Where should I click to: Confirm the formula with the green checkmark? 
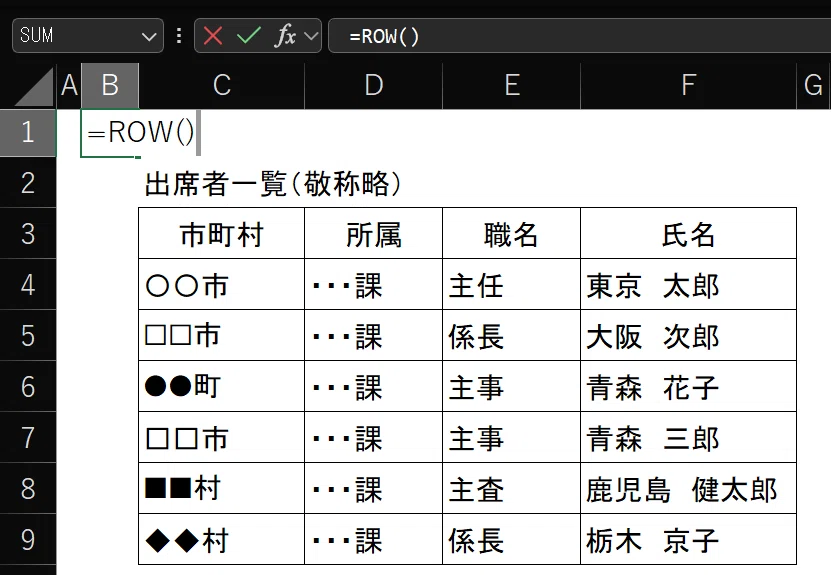(248, 36)
